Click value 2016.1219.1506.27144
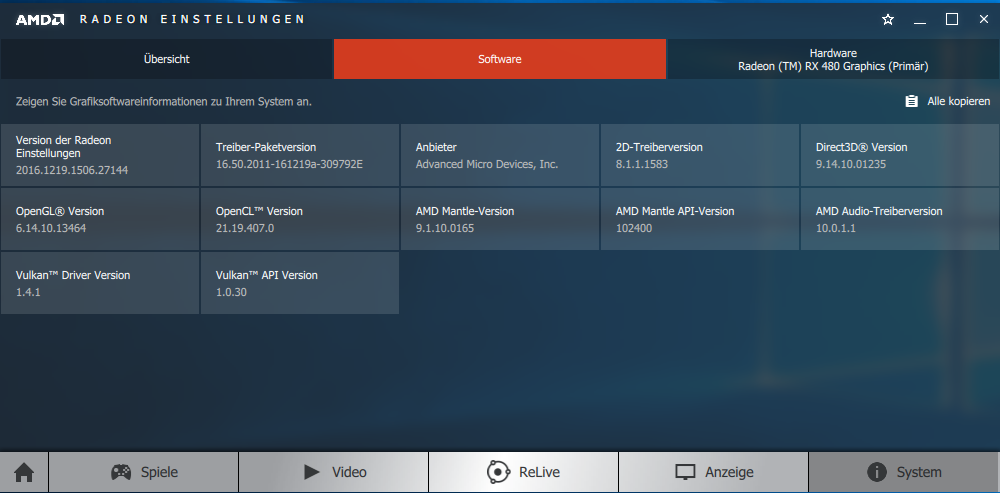 coord(72,170)
